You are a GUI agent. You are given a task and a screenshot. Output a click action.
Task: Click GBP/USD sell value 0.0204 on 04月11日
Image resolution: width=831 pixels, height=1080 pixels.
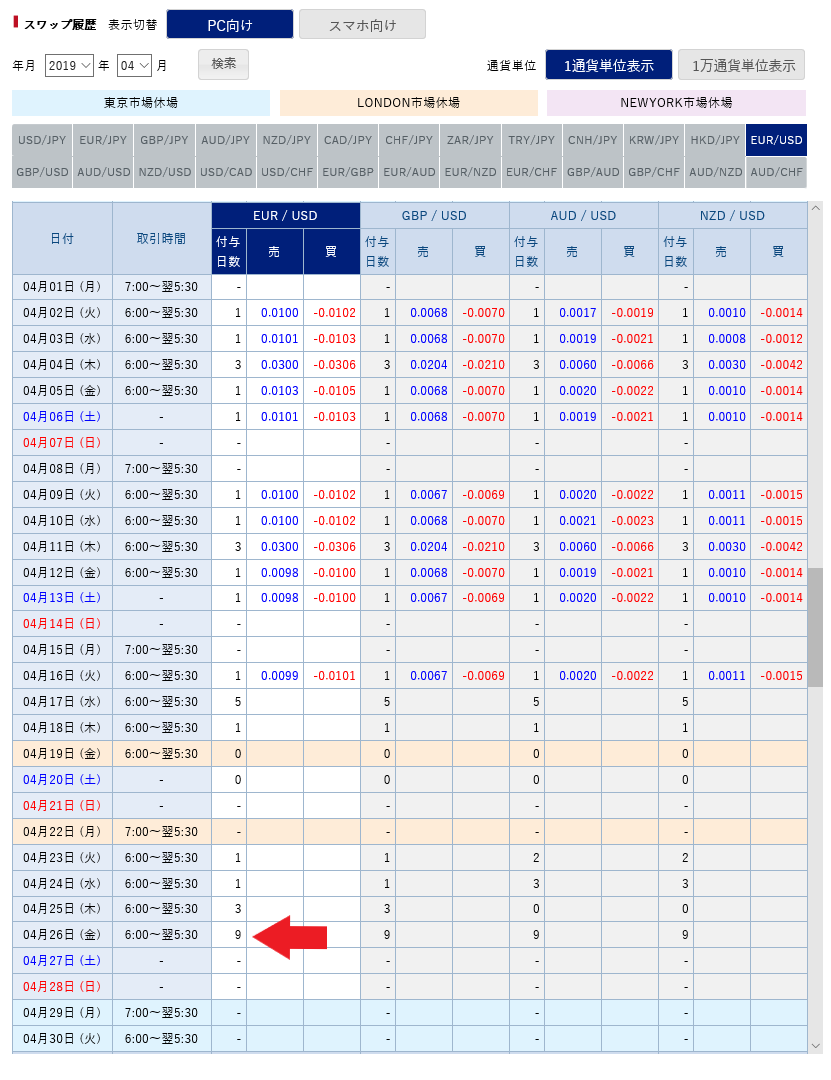coord(429,547)
